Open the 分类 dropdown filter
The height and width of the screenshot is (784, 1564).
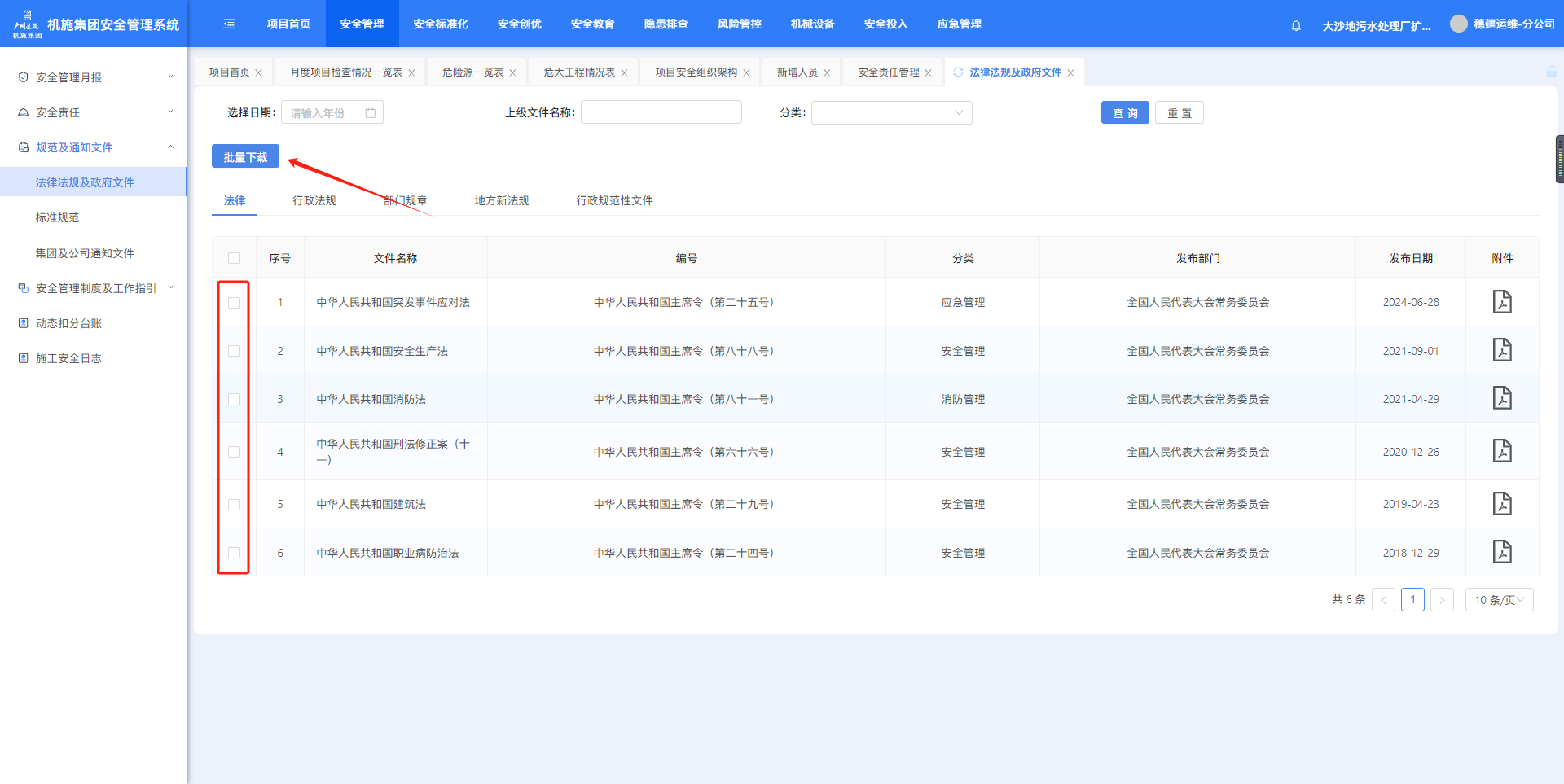pos(891,112)
